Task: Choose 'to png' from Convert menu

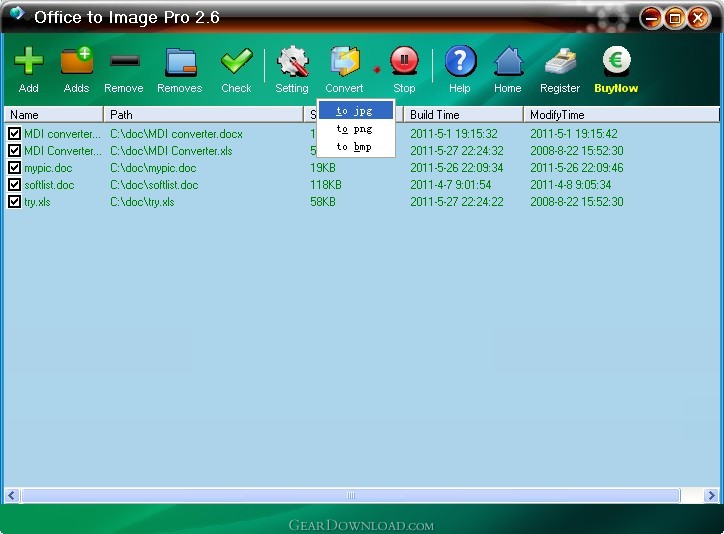Action: (356, 129)
